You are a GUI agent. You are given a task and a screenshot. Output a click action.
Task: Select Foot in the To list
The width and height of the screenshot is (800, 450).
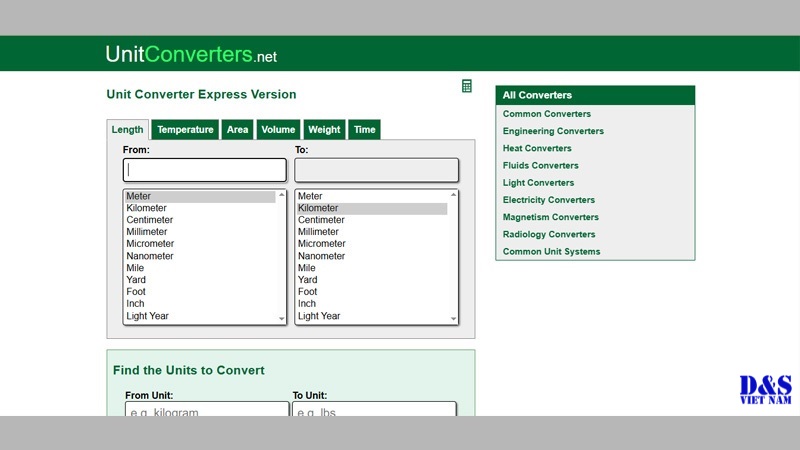click(x=372, y=292)
